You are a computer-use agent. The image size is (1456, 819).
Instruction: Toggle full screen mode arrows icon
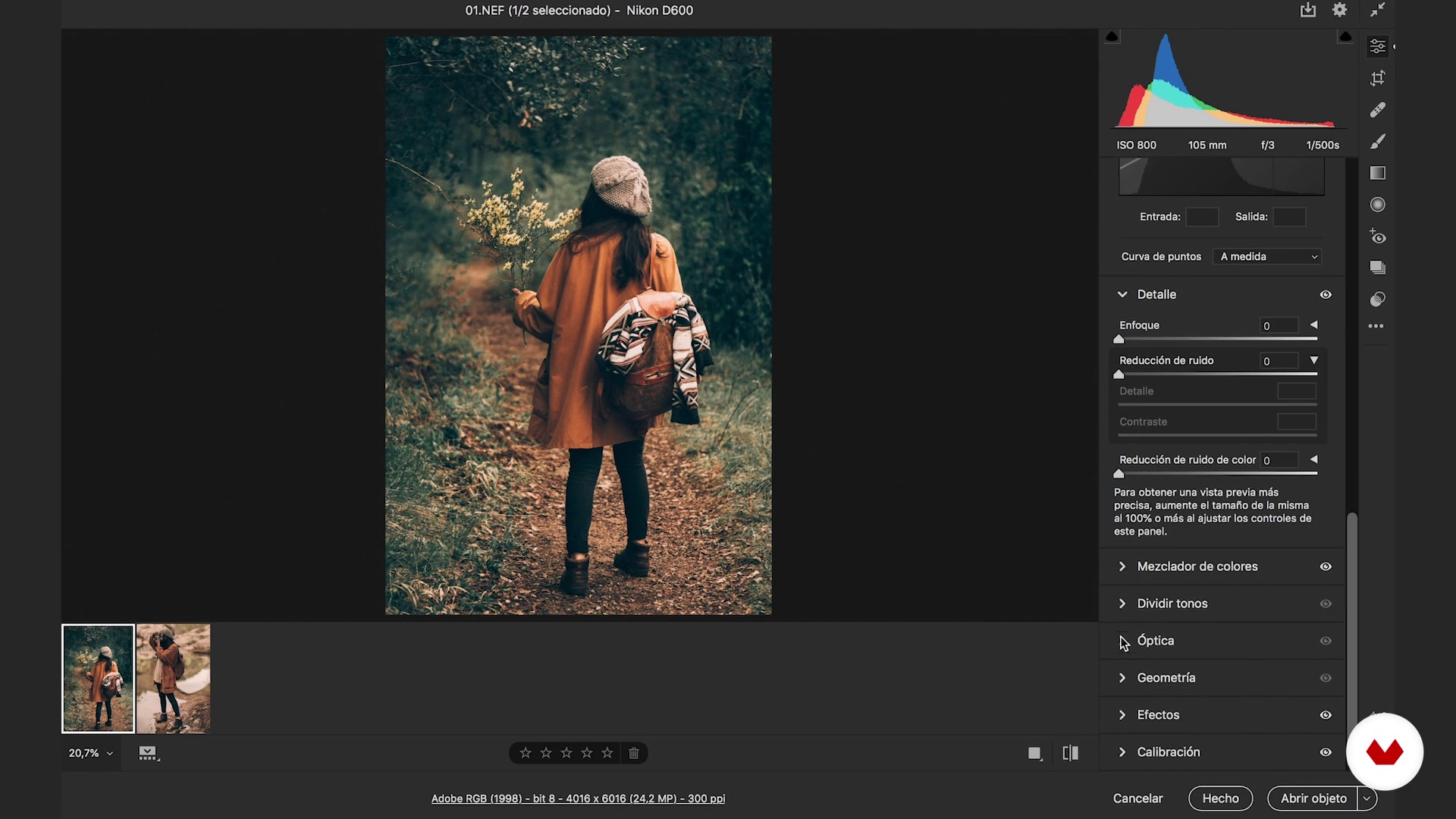(x=1377, y=10)
